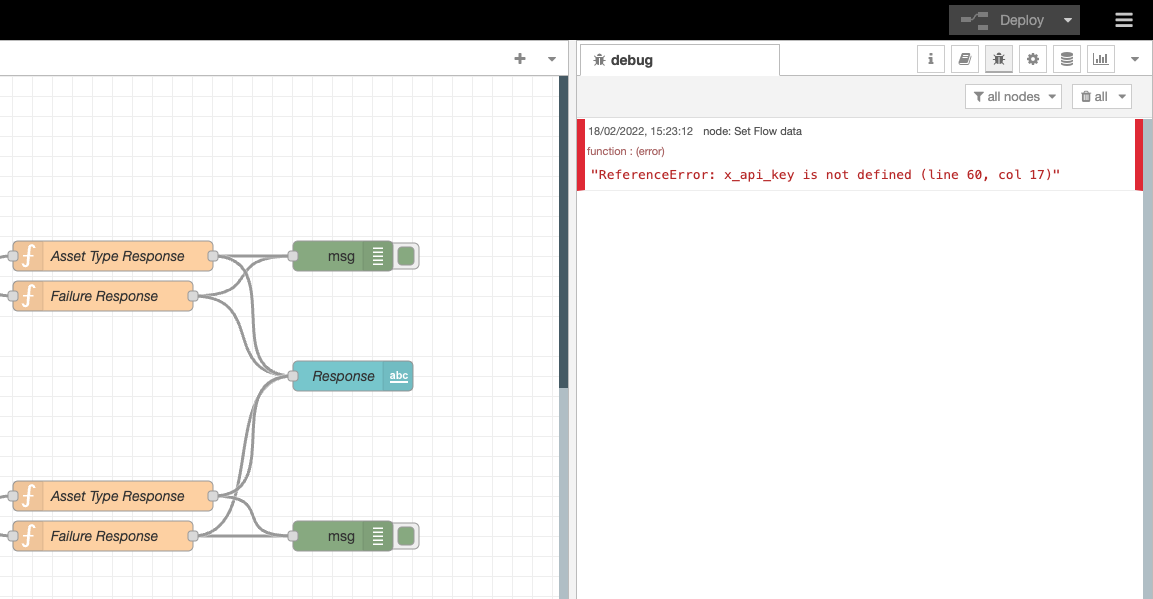Click list icon on upper msg debug node
1153x599 pixels.
[378, 256]
